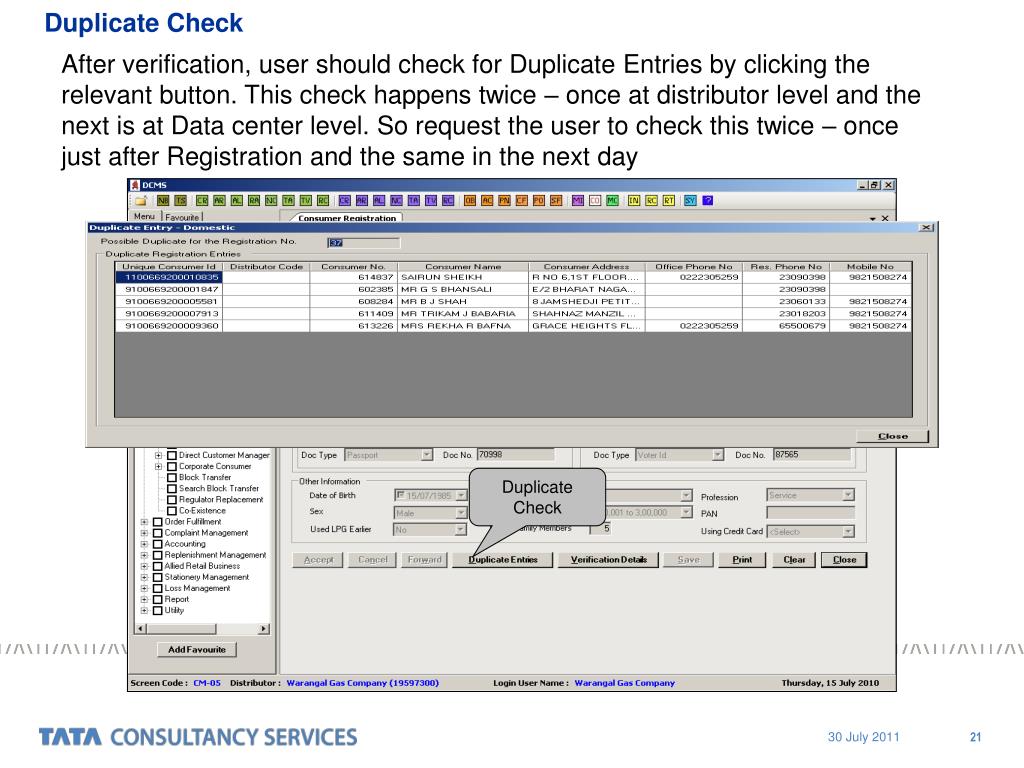The width and height of the screenshot is (1024, 768).
Task: Open the green TV toolbar icon
Action: (x=306, y=200)
